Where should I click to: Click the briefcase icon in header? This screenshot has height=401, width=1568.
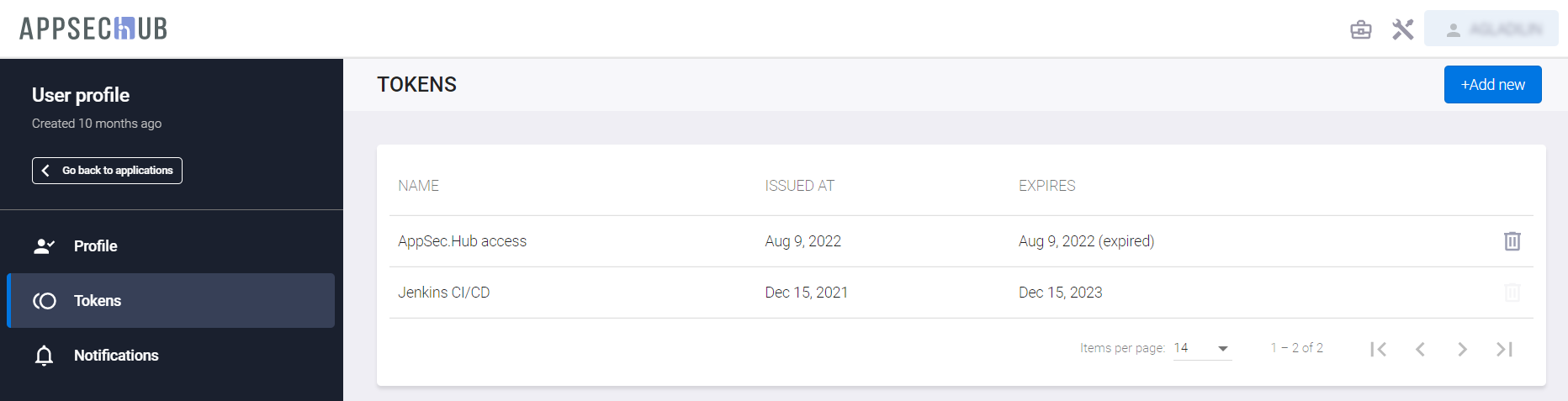[1361, 29]
